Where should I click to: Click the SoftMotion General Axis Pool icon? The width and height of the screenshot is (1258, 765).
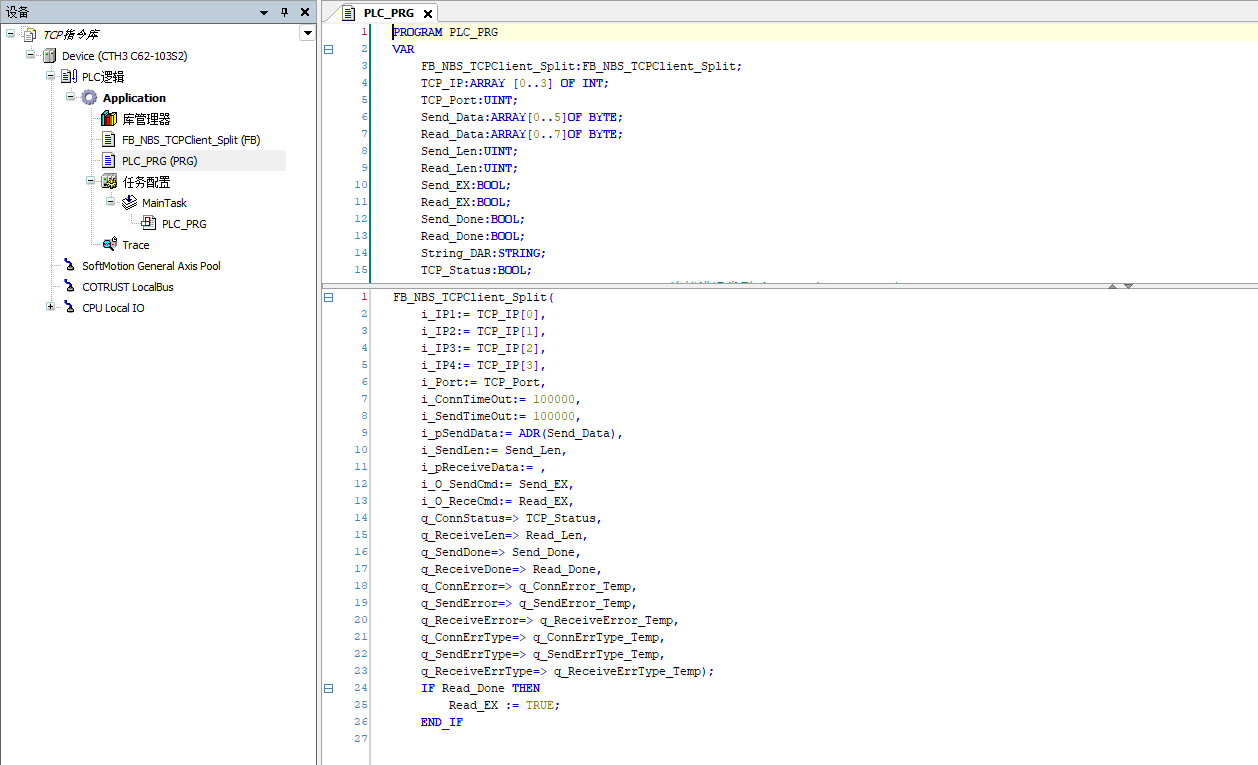(69, 266)
